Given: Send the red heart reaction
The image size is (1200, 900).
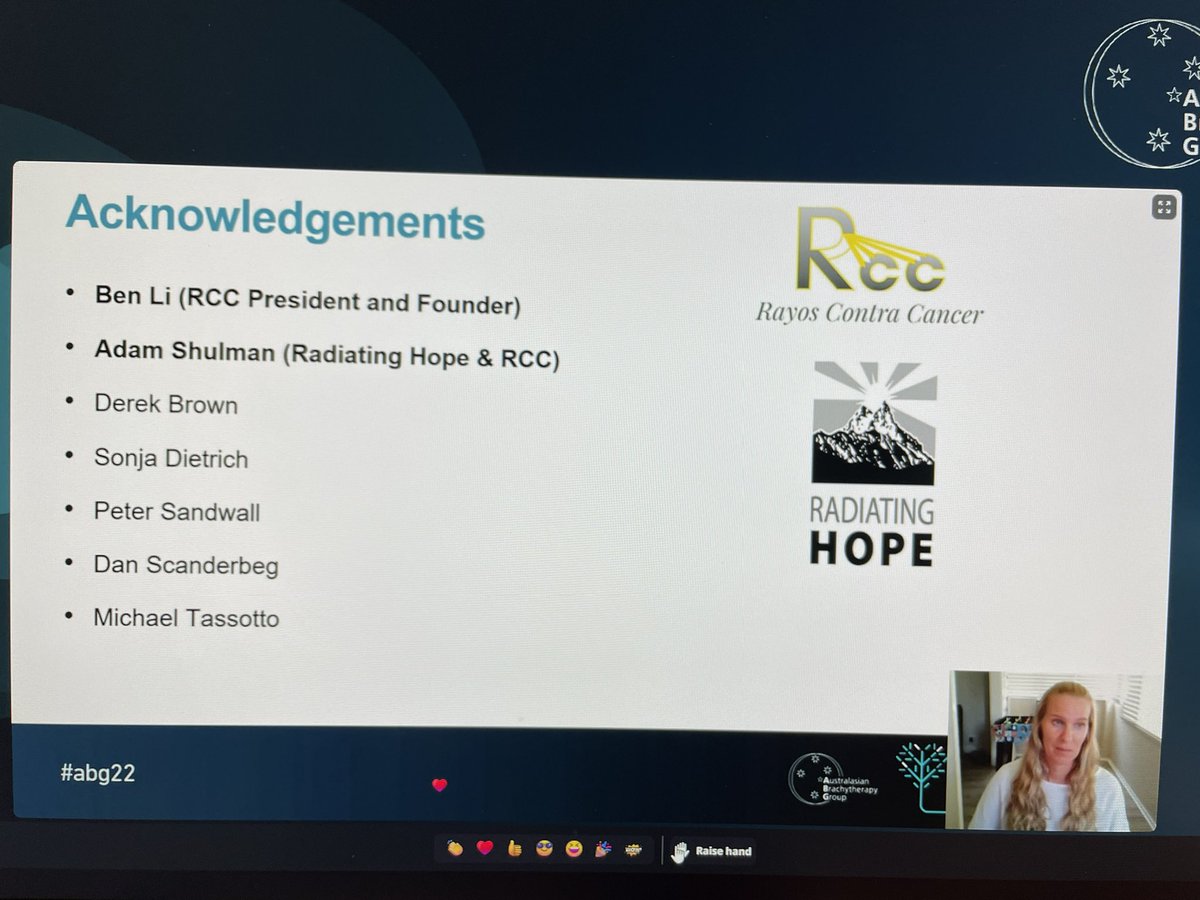Looking at the screenshot, I should click(x=485, y=849).
